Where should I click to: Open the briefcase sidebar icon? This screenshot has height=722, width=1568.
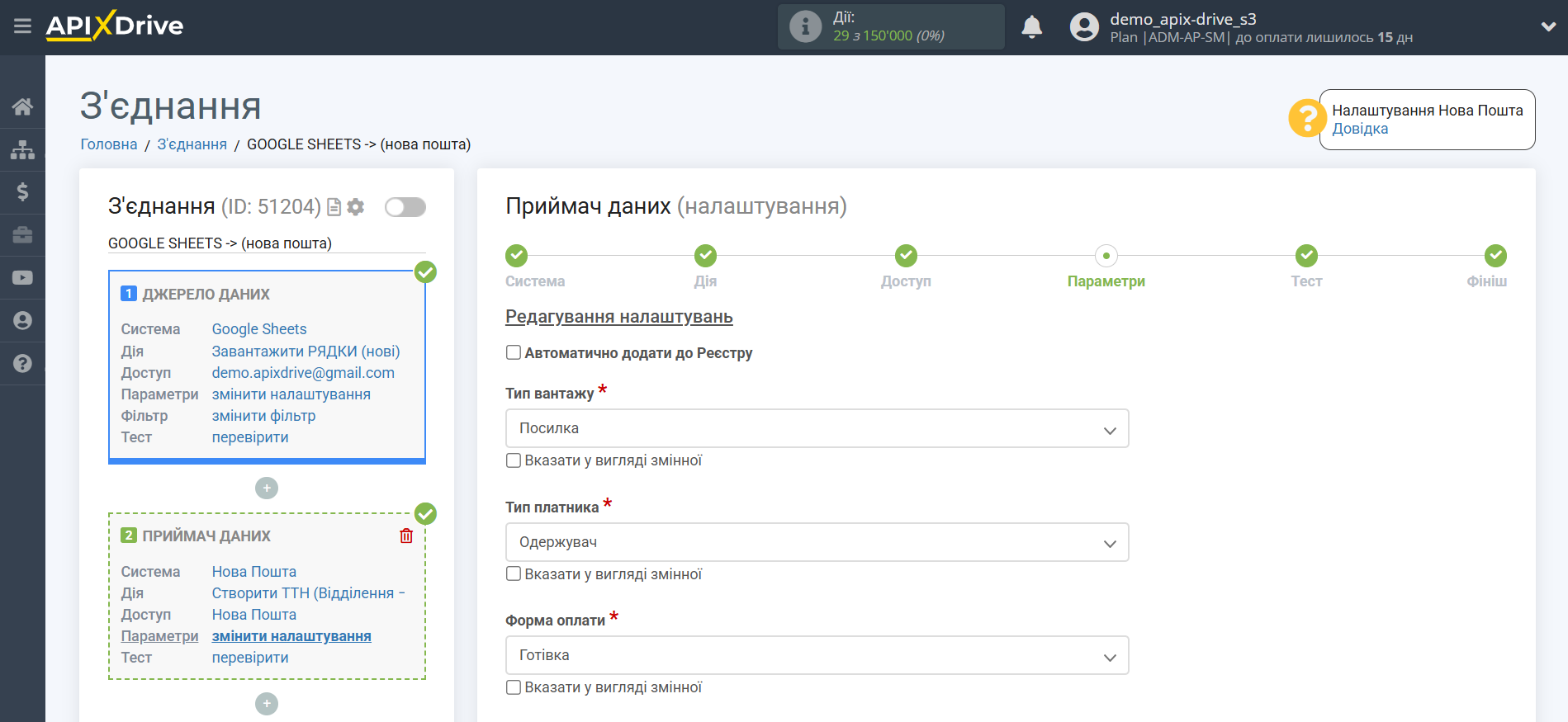point(22,235)
